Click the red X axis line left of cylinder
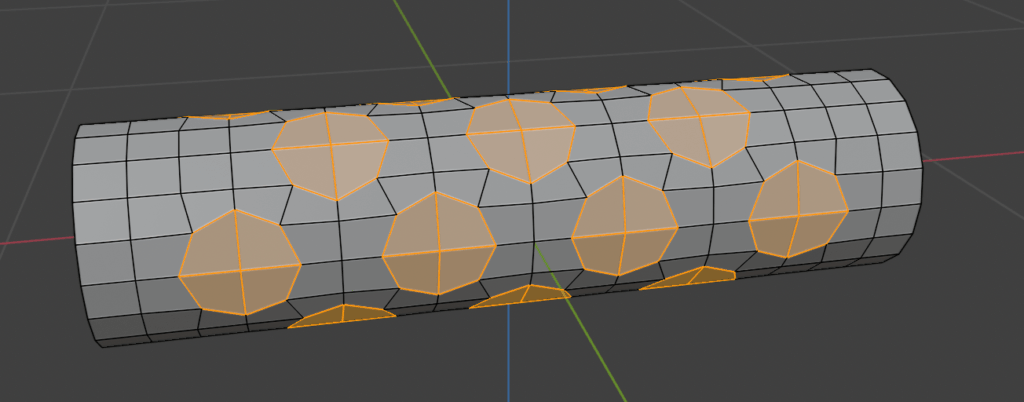Screen dimensions: 1024x402 point(35,240)
